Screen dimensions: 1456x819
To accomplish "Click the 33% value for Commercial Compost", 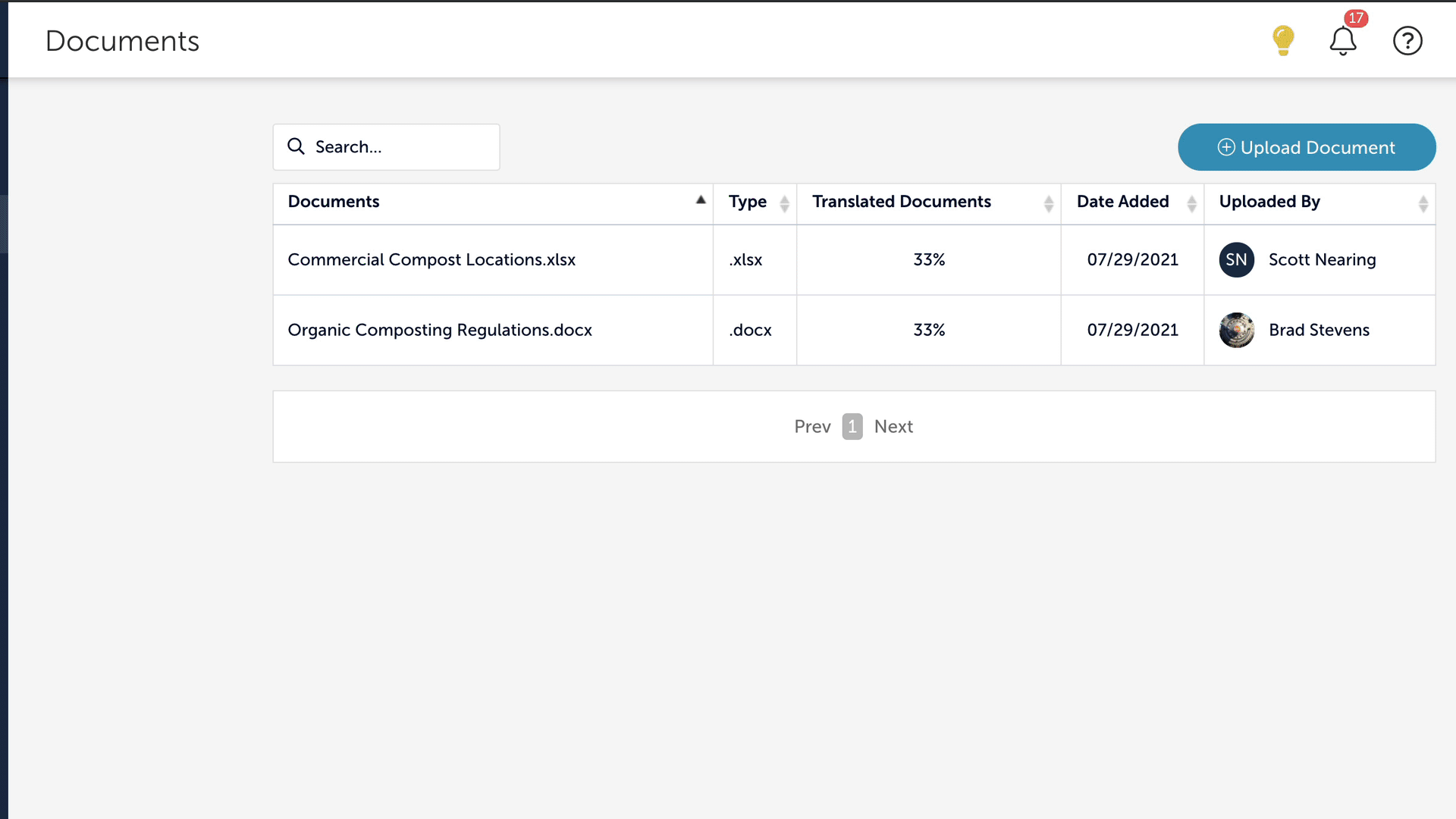I will (929, 260).
